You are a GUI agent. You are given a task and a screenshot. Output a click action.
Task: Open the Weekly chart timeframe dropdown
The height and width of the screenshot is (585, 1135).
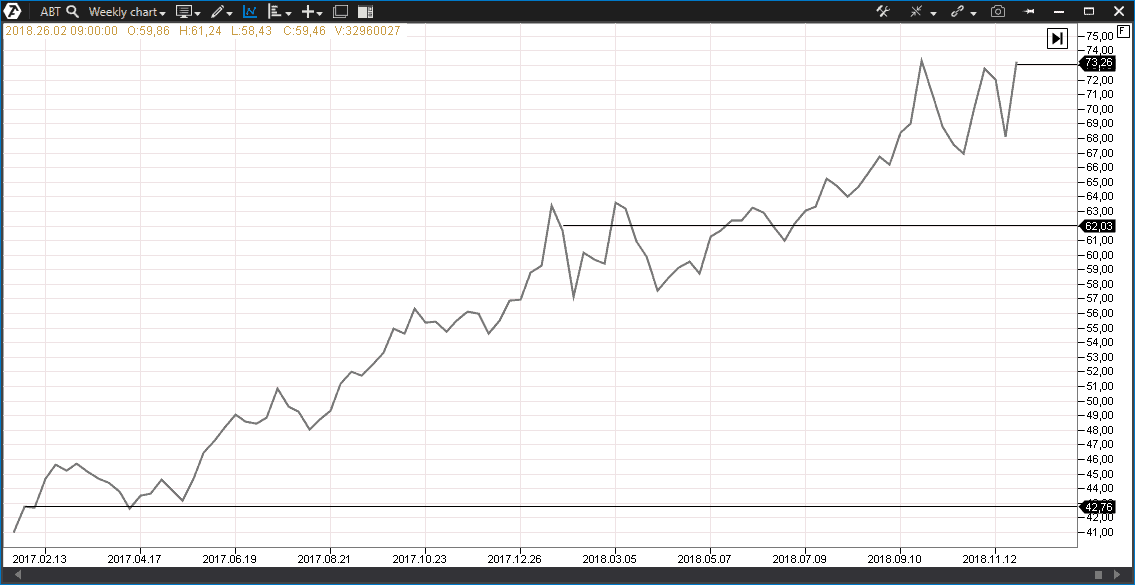[127, 12]
